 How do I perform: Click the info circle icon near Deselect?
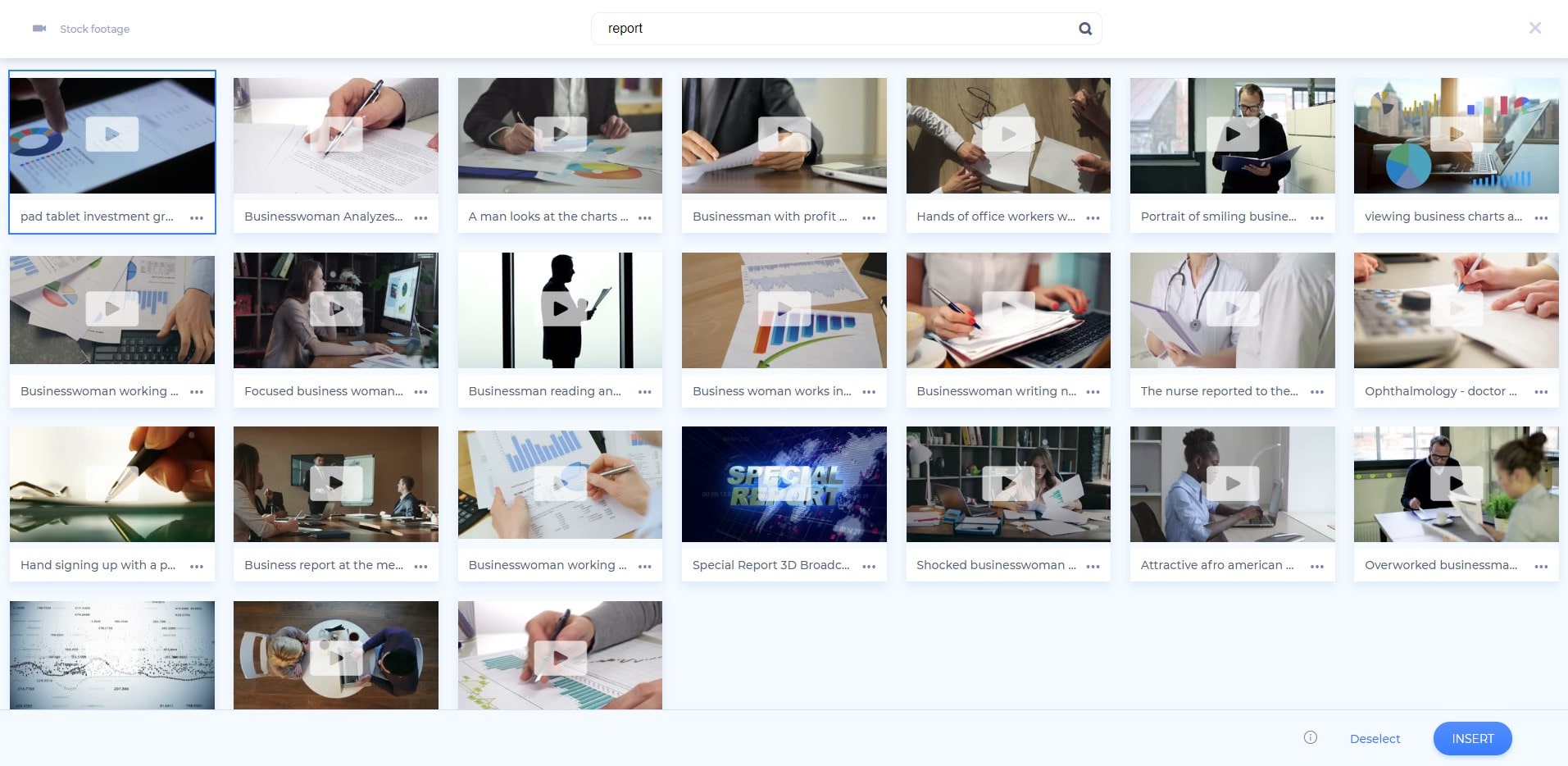click(x=1311, y=738)
